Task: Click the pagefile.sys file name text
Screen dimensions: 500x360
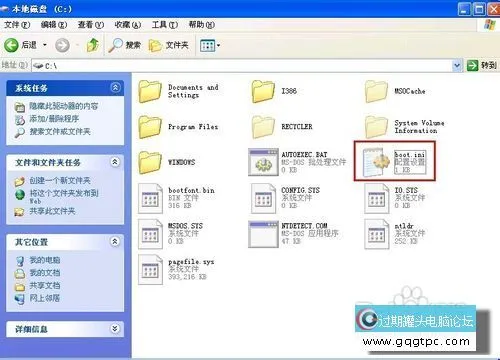Action: pyautogui.click(x=191, y=262)
